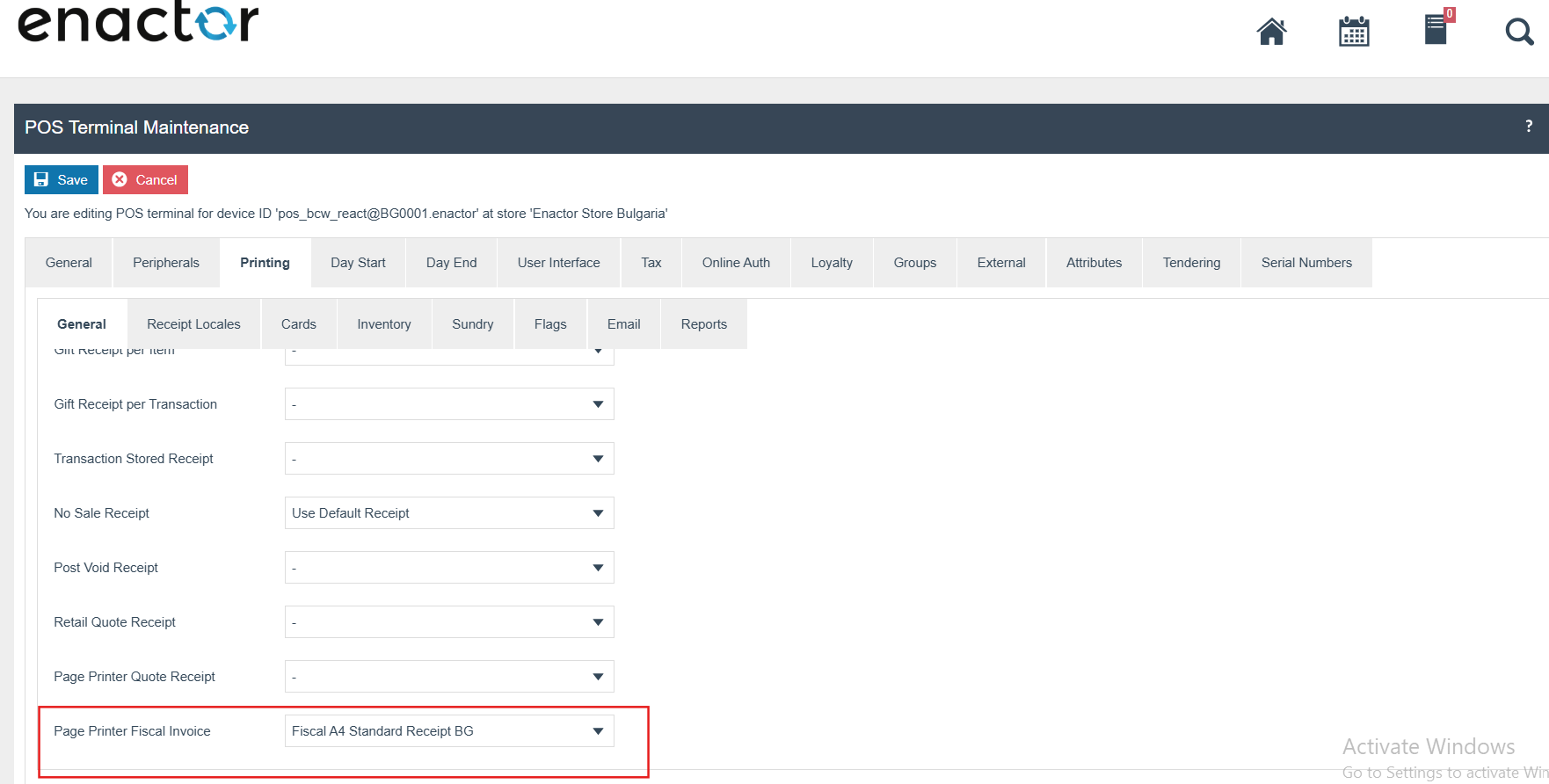Switch to the Tendering tab
The image size is (1549, 784).
coord(1191,263)
